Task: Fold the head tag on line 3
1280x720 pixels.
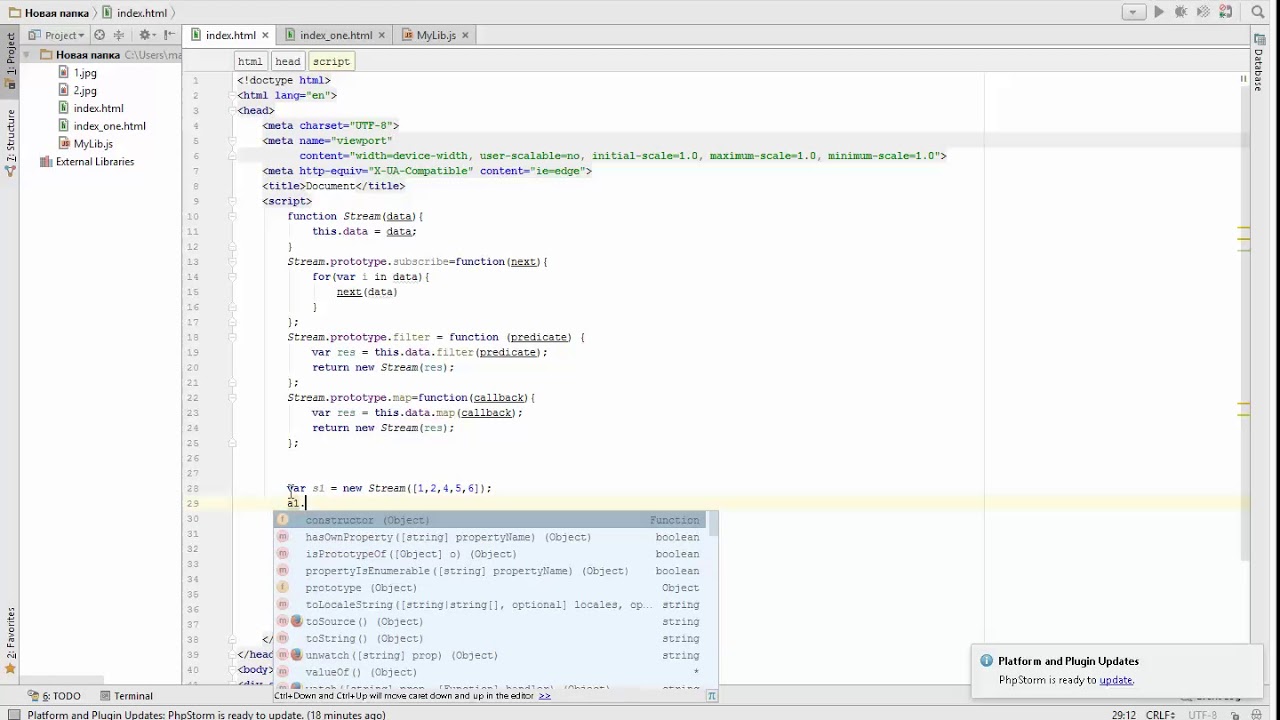Action: coord(233,111)
